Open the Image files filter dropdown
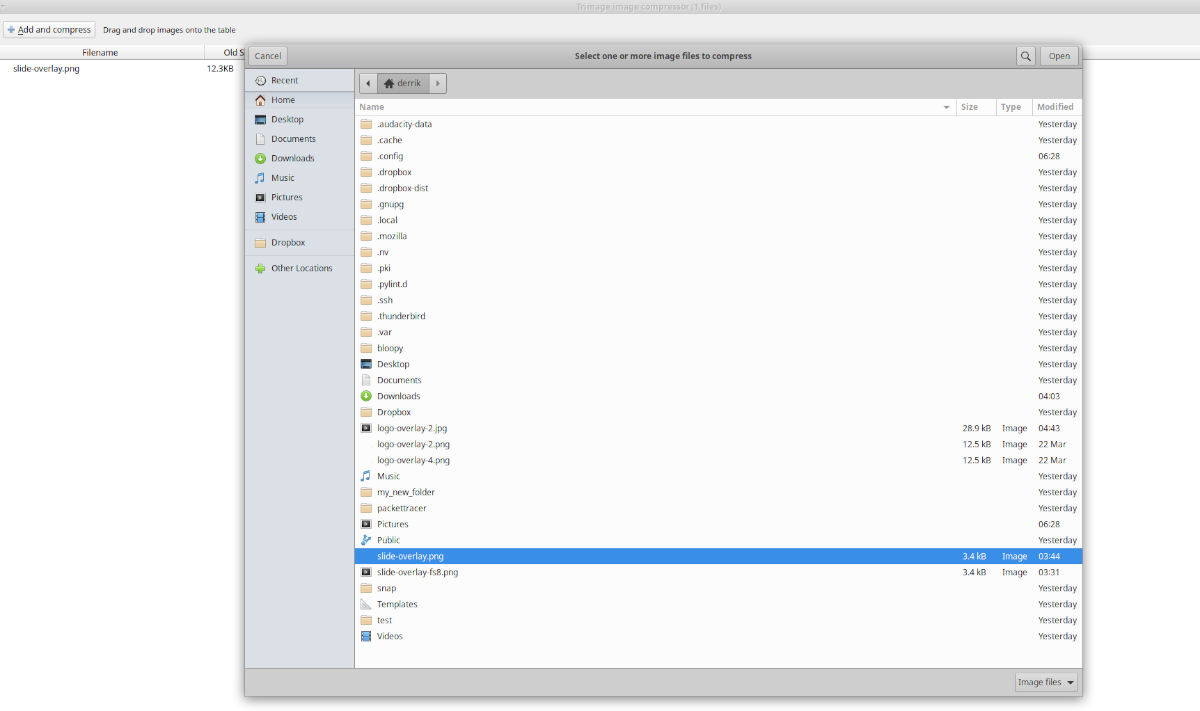The height and width of the screenshot is (711, 1200). [x=1045, y=681]
